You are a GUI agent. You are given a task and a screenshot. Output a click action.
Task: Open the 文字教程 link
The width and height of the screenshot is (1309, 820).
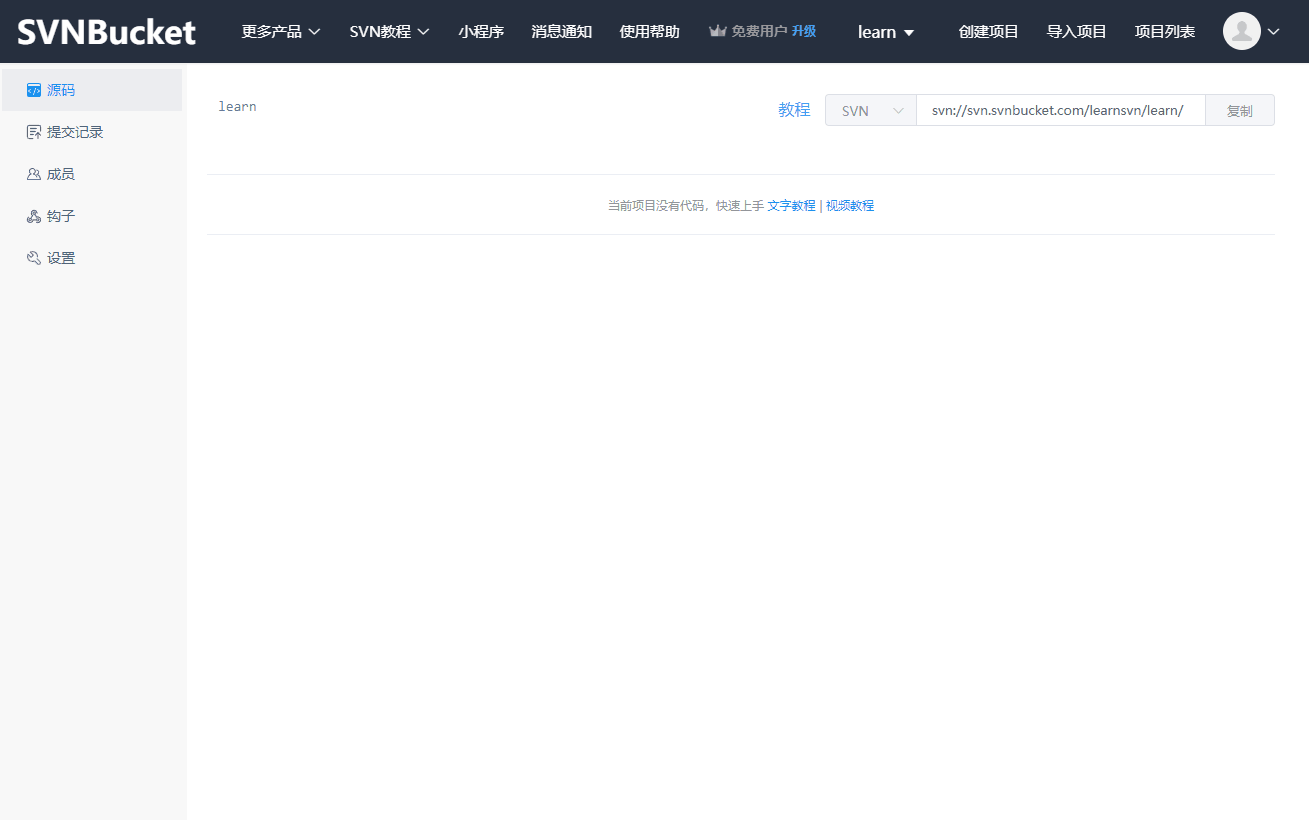(x=791, y=206)
